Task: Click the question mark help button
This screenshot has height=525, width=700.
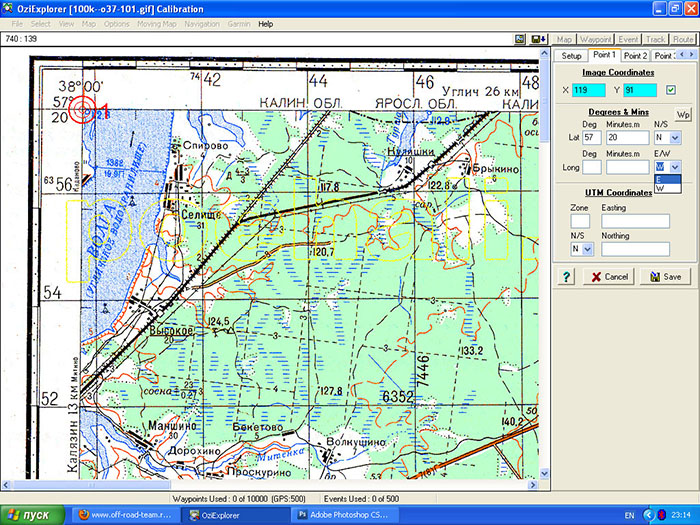Action: pos(566,276)
